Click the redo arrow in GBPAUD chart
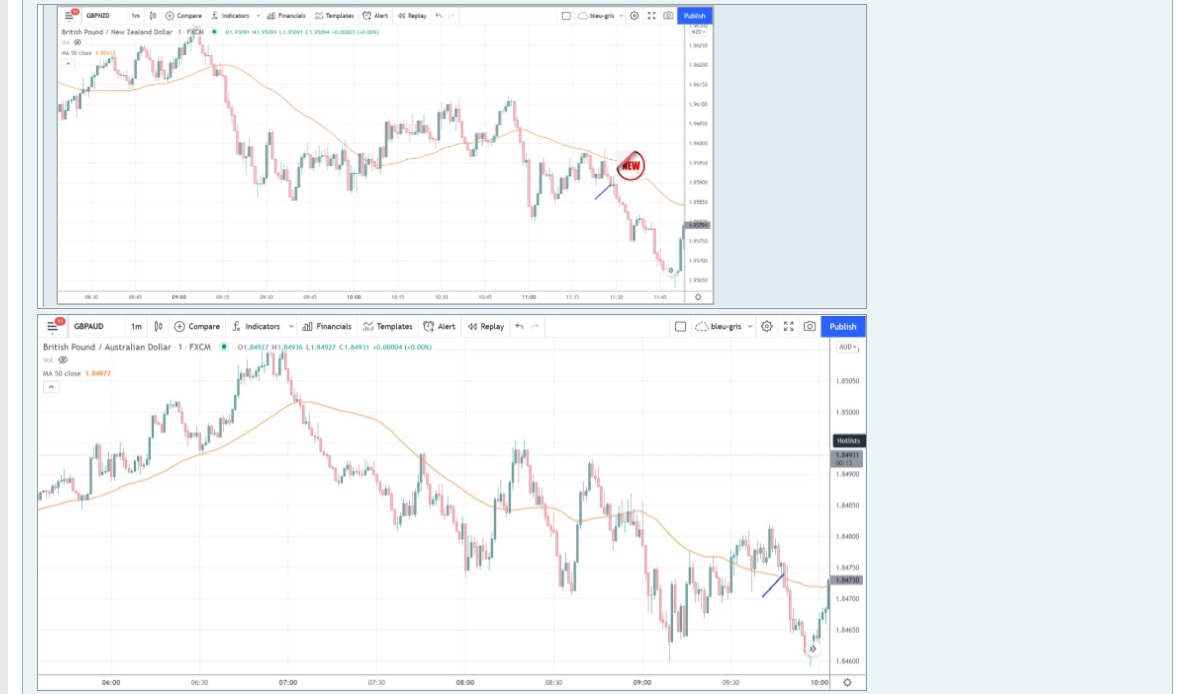 coord(535,326)
